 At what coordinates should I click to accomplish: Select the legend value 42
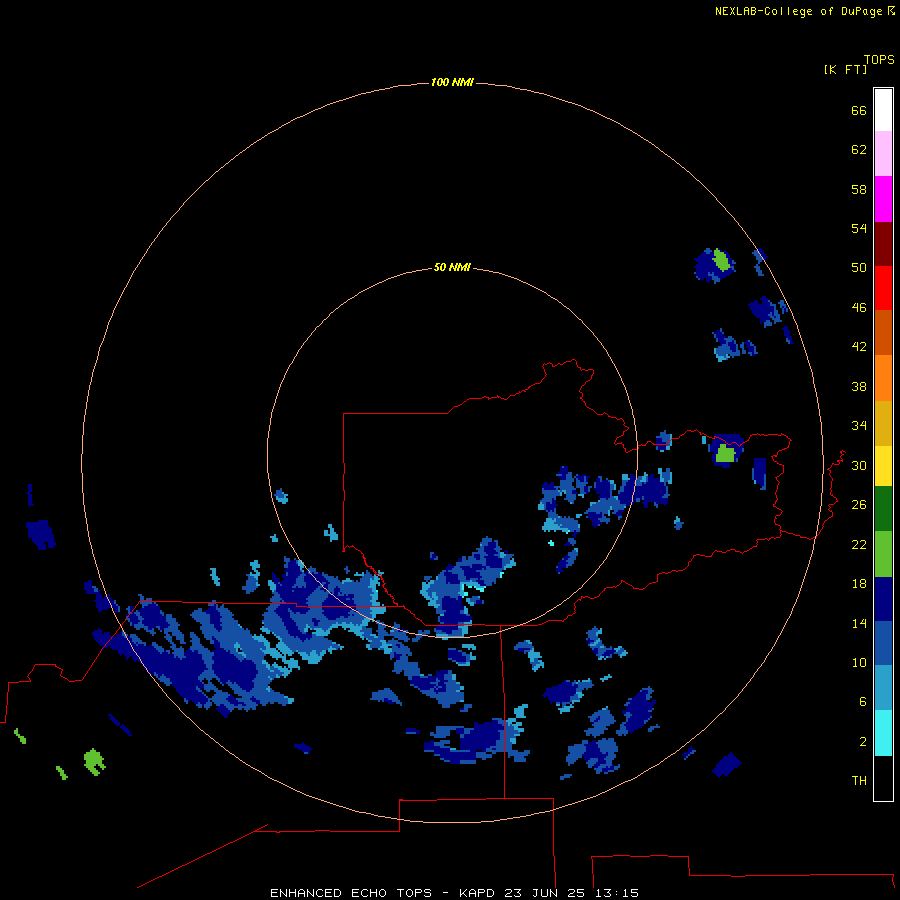pyautogui.click(x=859, y=347)
